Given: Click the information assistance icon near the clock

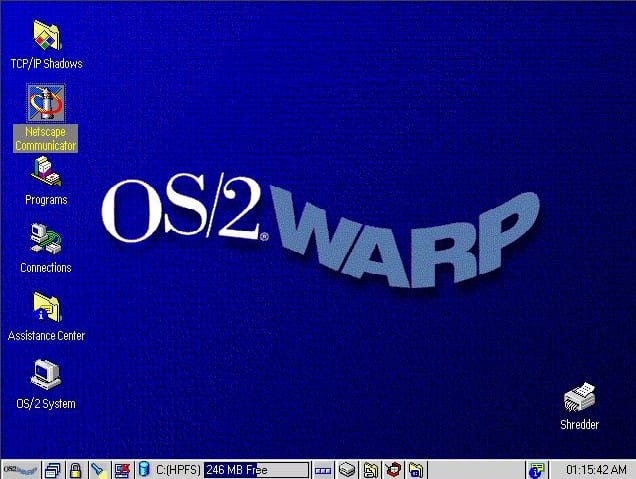Looking at the screenshot, I should click(x=537, y=470).
